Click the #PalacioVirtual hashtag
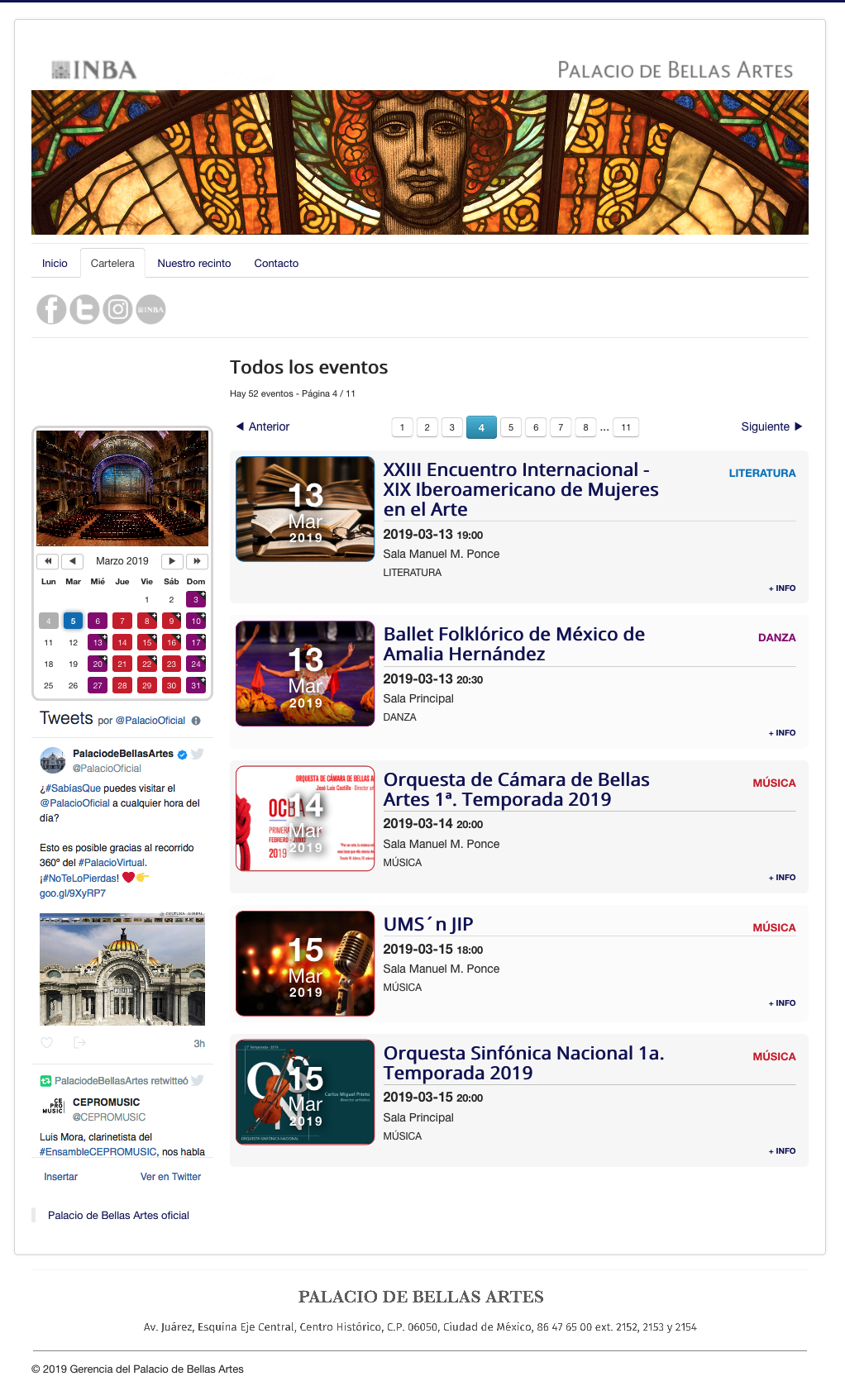 [x=112, y=863]
